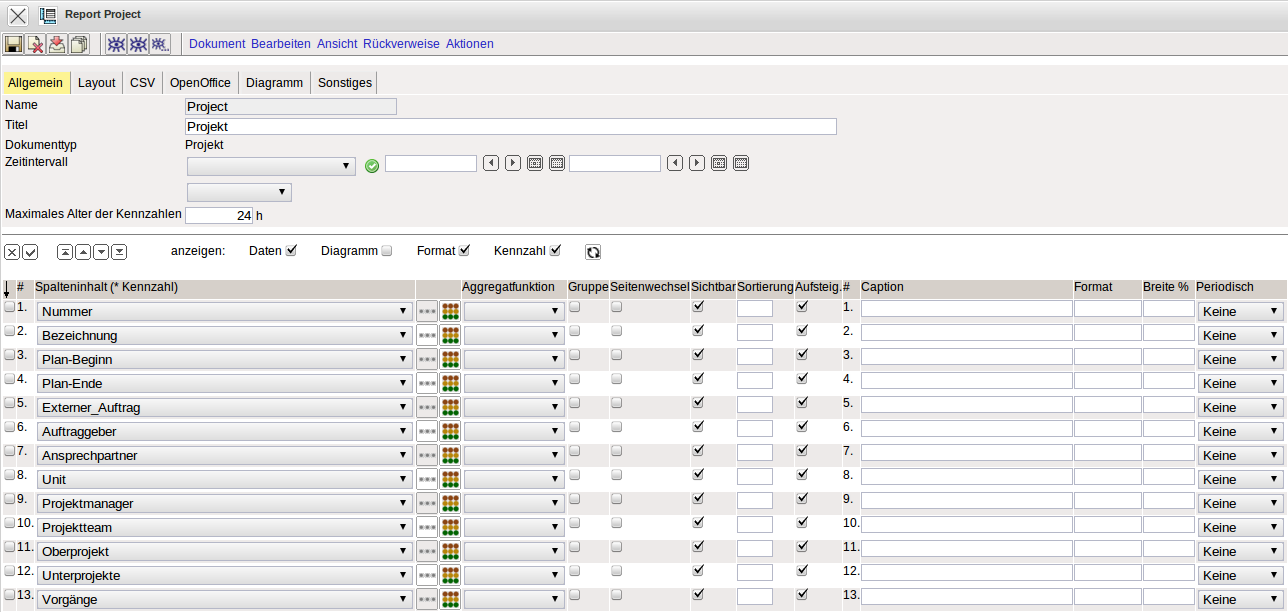
Task: Click the green checkmark icon by Zeitintervall
Action: pyautogui.click(x=372, y=165)
